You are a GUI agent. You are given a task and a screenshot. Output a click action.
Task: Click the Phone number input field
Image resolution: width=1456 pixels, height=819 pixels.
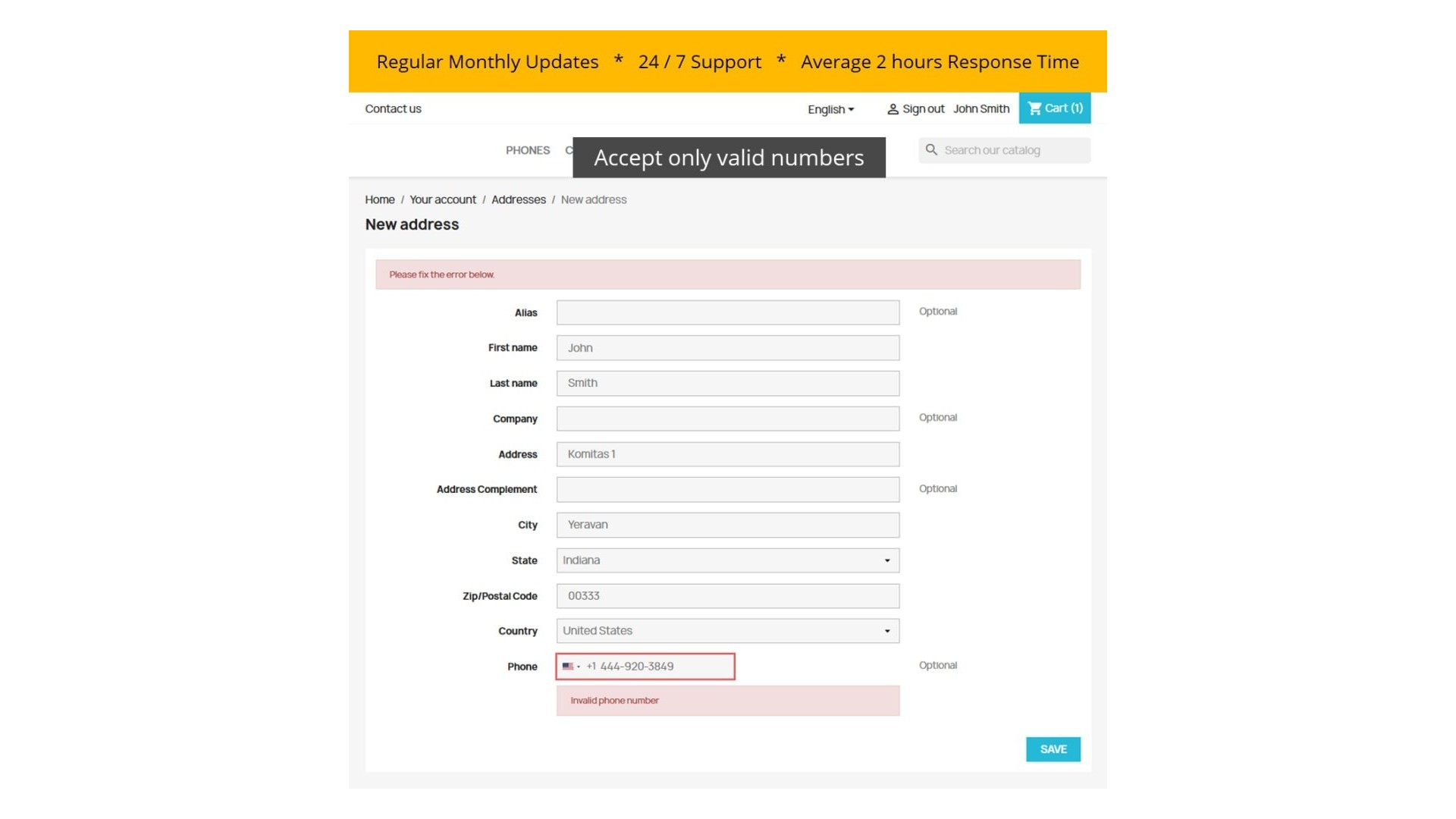point(656,667)
